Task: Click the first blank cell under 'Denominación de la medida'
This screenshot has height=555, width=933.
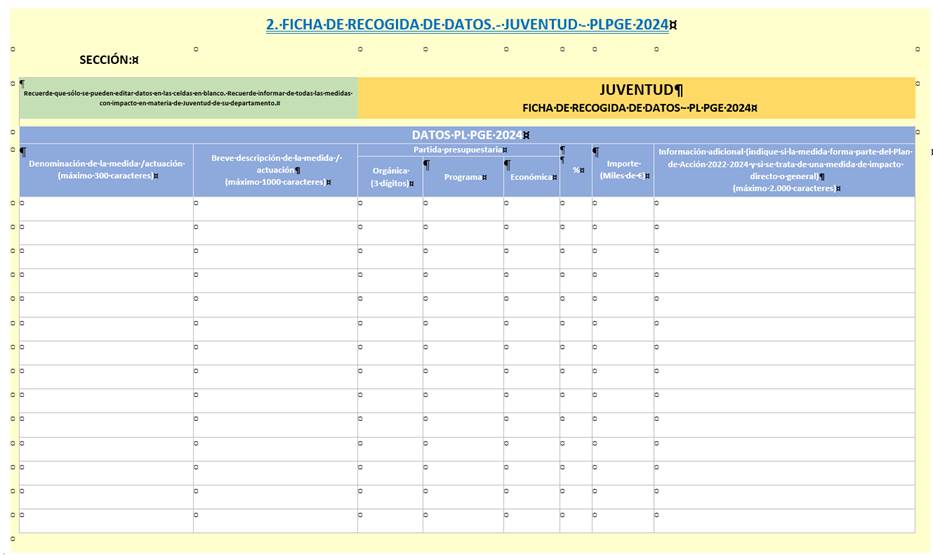Action: [107, 209]
